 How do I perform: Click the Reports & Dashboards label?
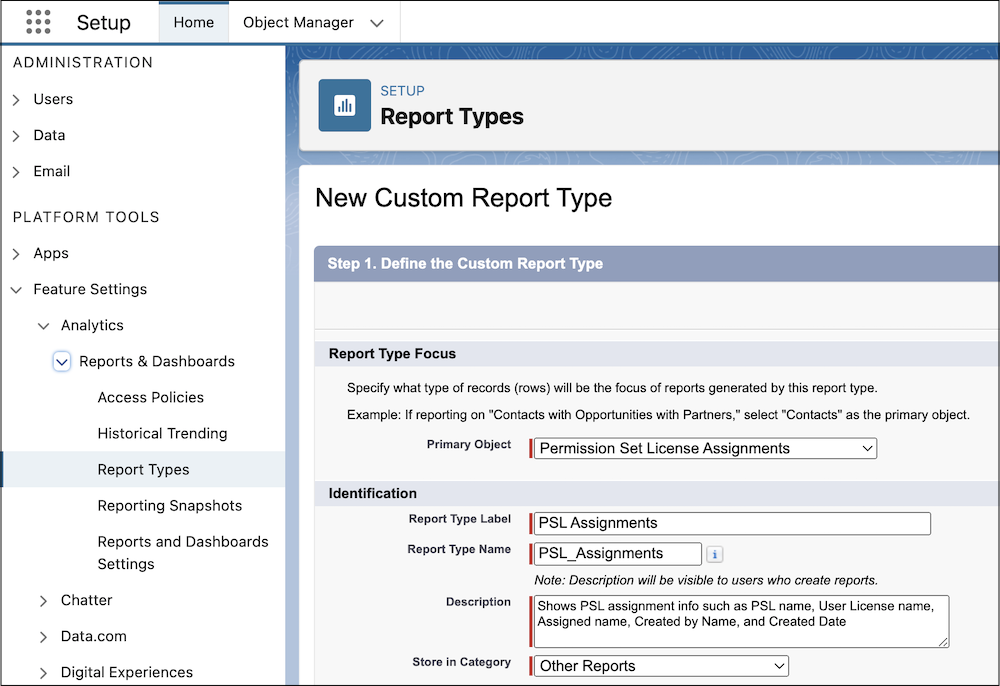(157, 361)
